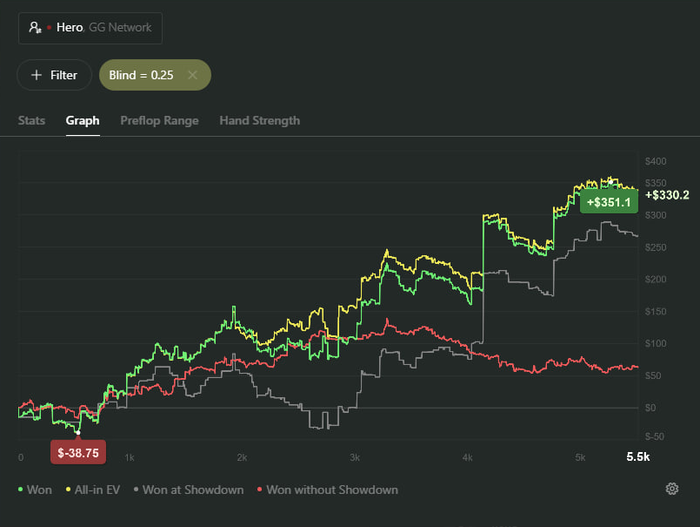The height and width of the screenshot is (527, 700).
Task: Open the Preflop Range tab
Action: click(x=159, y=121)
